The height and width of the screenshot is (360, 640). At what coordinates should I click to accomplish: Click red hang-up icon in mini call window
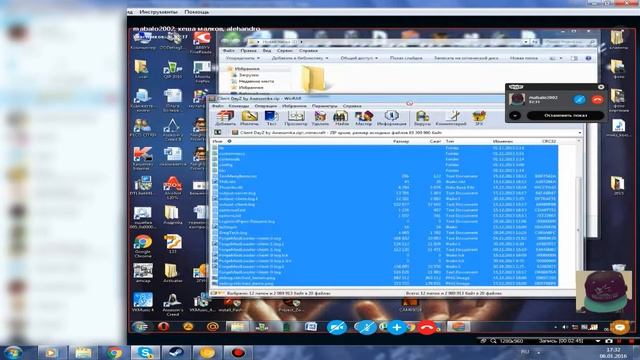pos(597,99)
